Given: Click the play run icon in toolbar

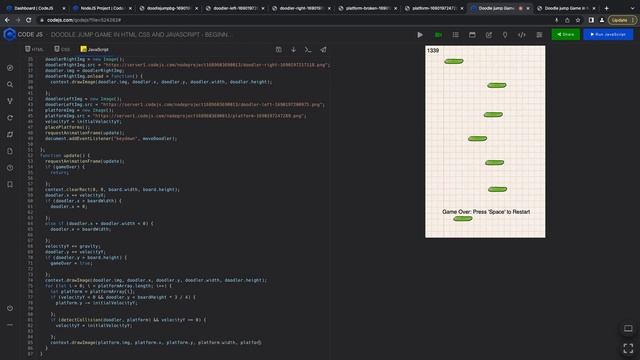Looking at the screenshot, I should point(420,35).
